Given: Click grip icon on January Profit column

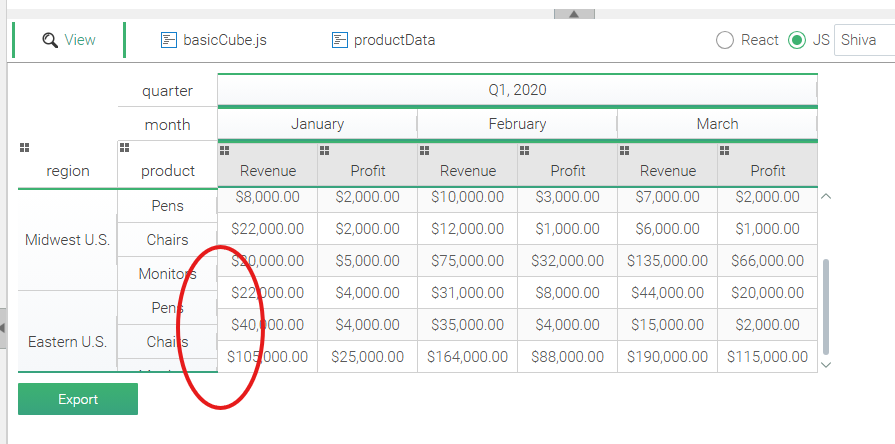Looking at the screenshot, I should point(324,150).
